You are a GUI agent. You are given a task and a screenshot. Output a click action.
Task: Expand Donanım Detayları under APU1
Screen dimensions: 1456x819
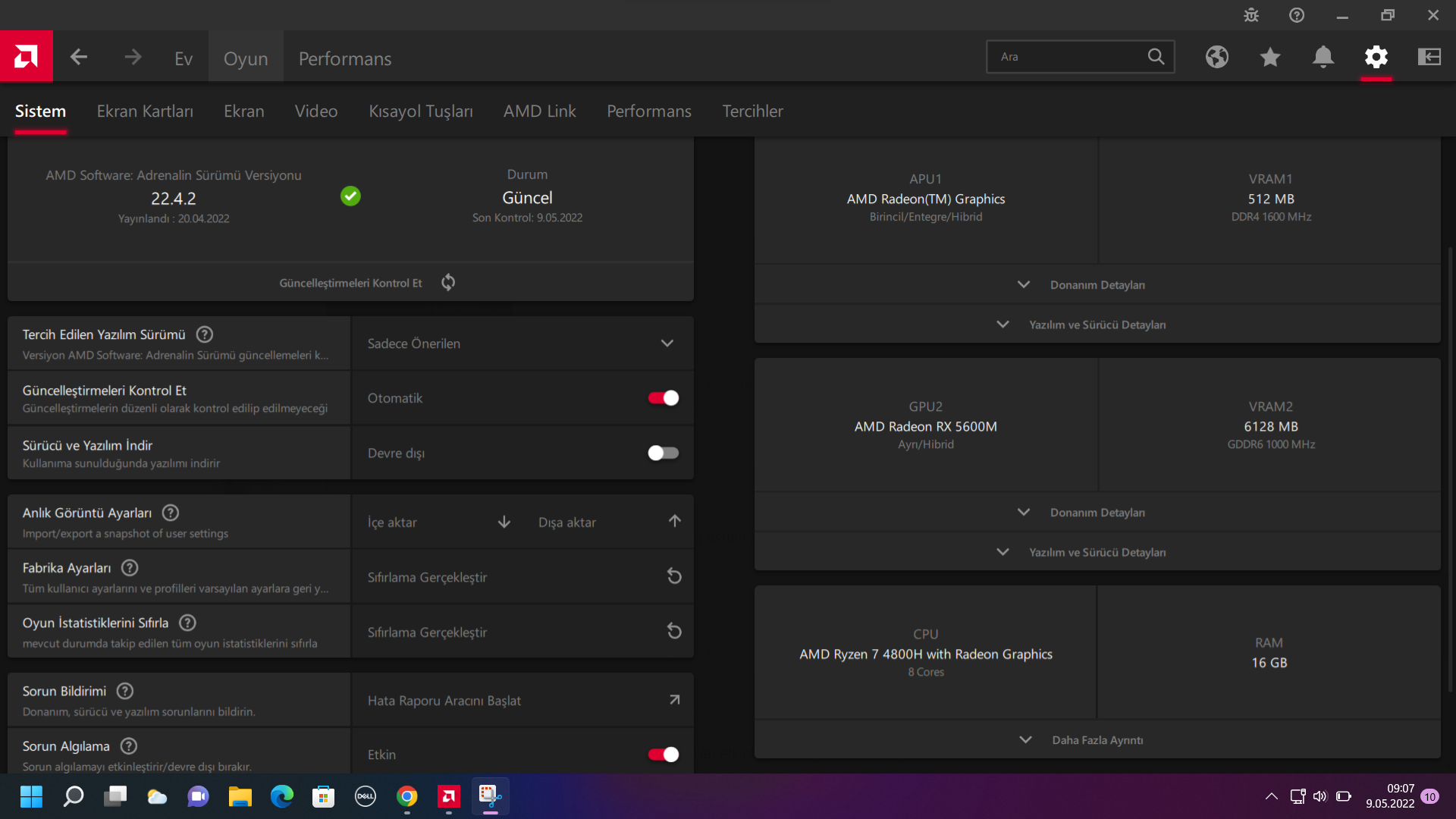(x=1097, y=285)
